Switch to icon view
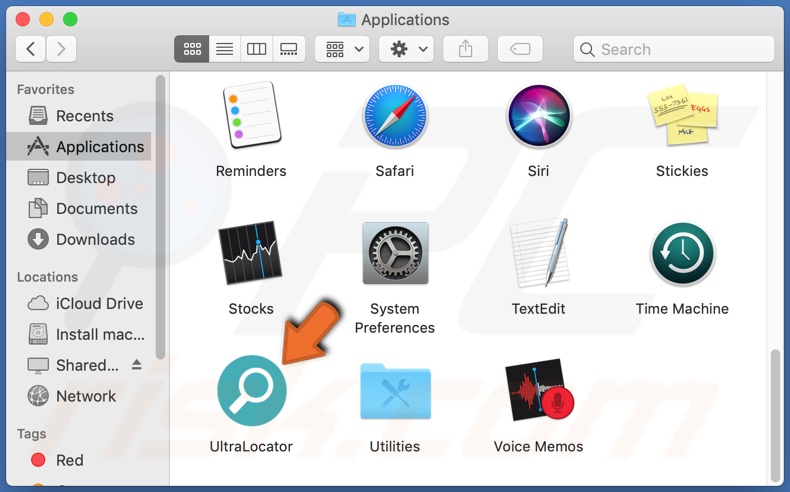This screenshot has width=790, height=492. (x=192, y=49)
